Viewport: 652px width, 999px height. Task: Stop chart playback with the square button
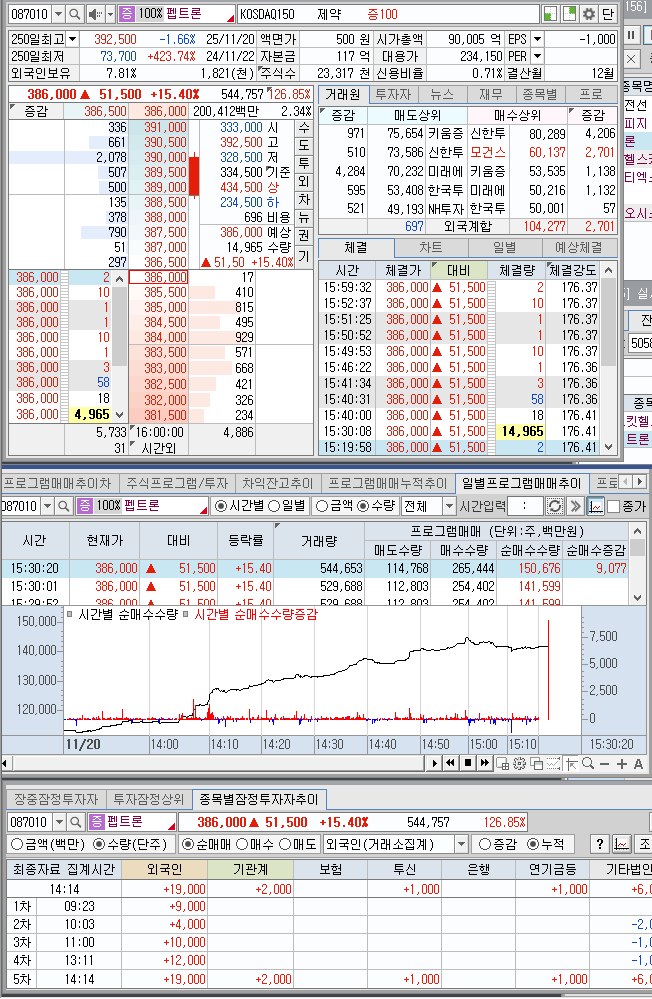(468, 763)
